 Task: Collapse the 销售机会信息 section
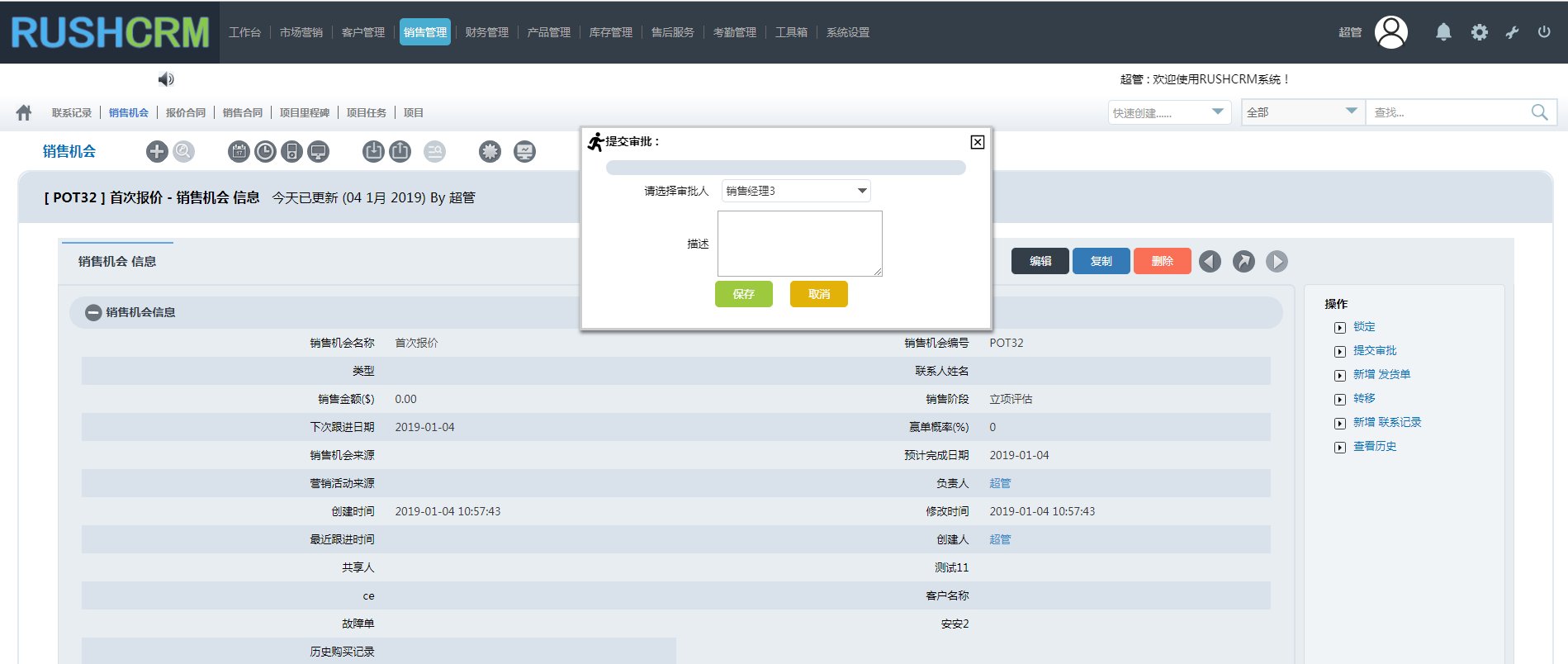94,312
